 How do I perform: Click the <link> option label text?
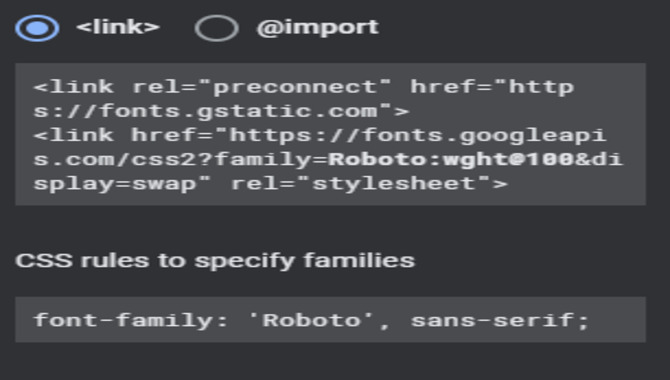(118, 27)
